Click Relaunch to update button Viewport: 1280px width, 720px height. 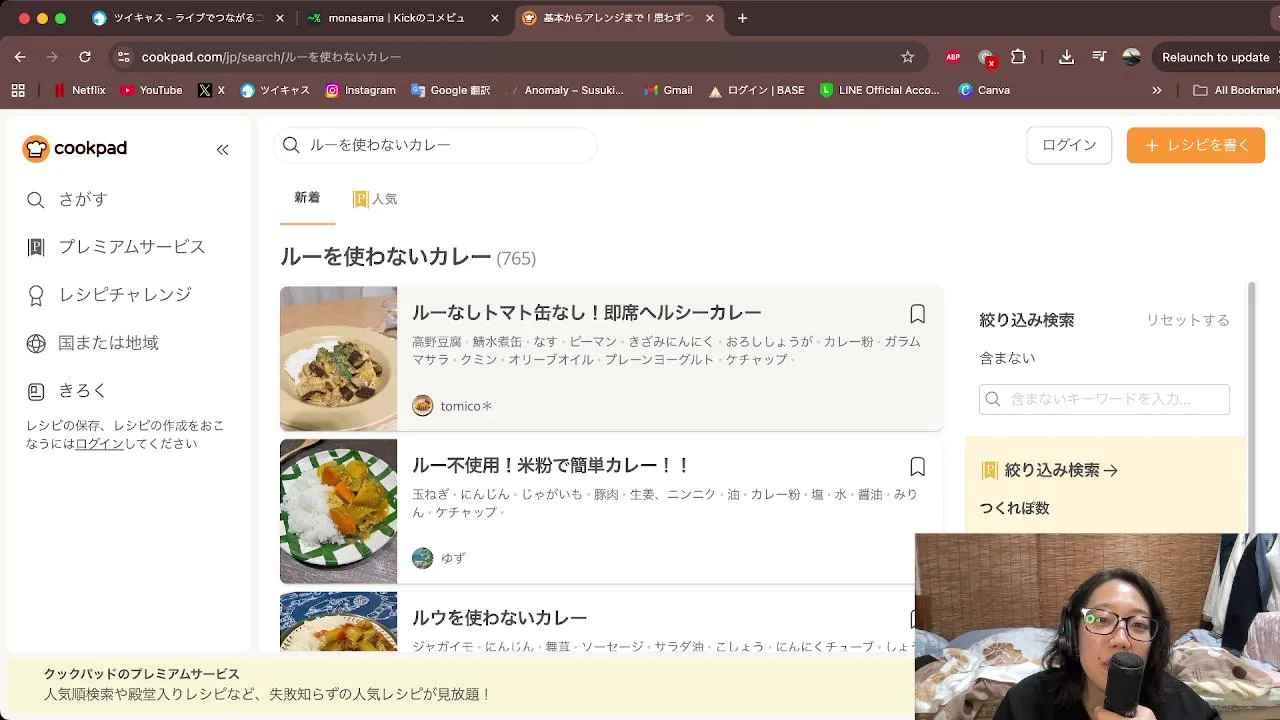tap(1215, 57)
